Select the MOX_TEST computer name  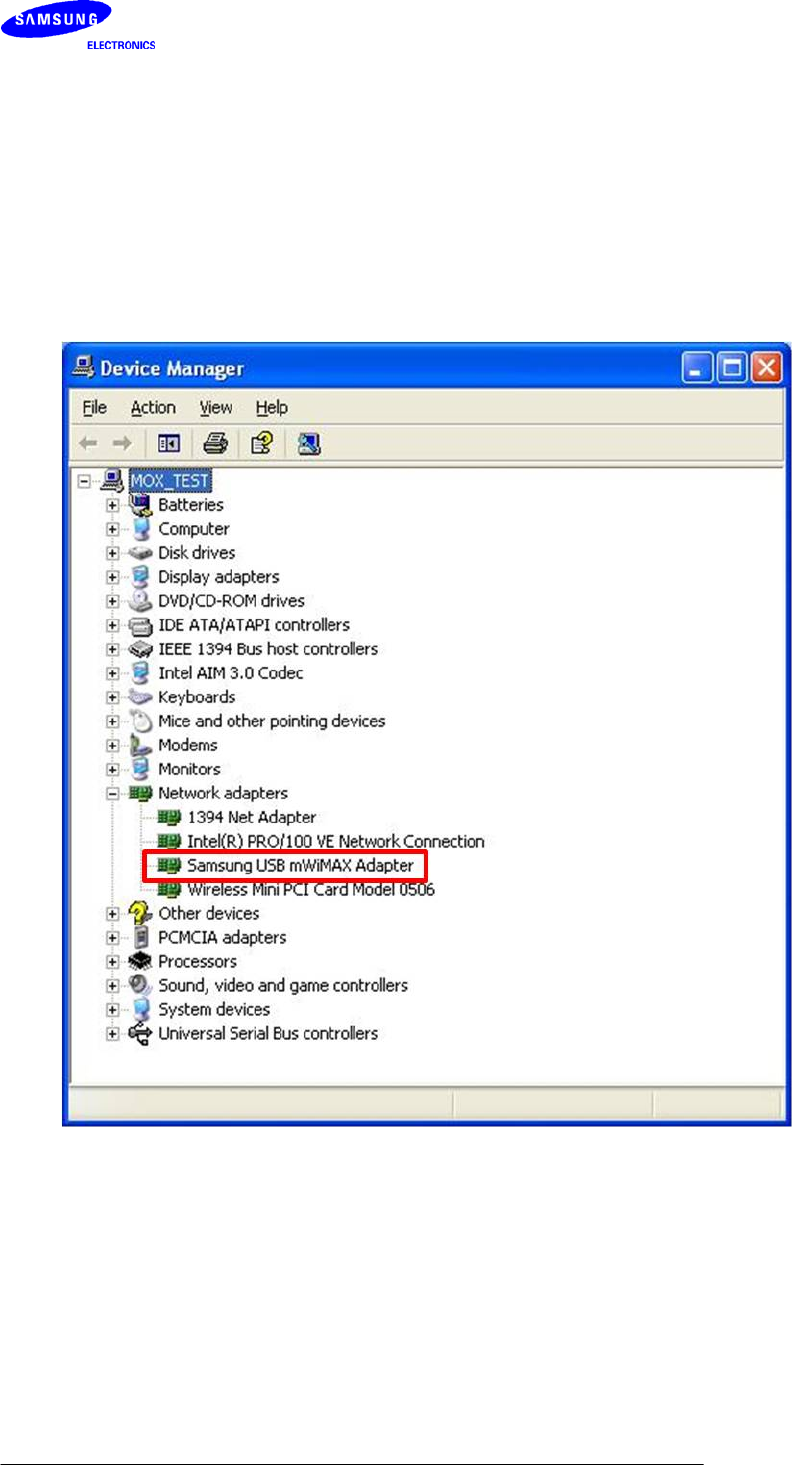tap(170, 481)
